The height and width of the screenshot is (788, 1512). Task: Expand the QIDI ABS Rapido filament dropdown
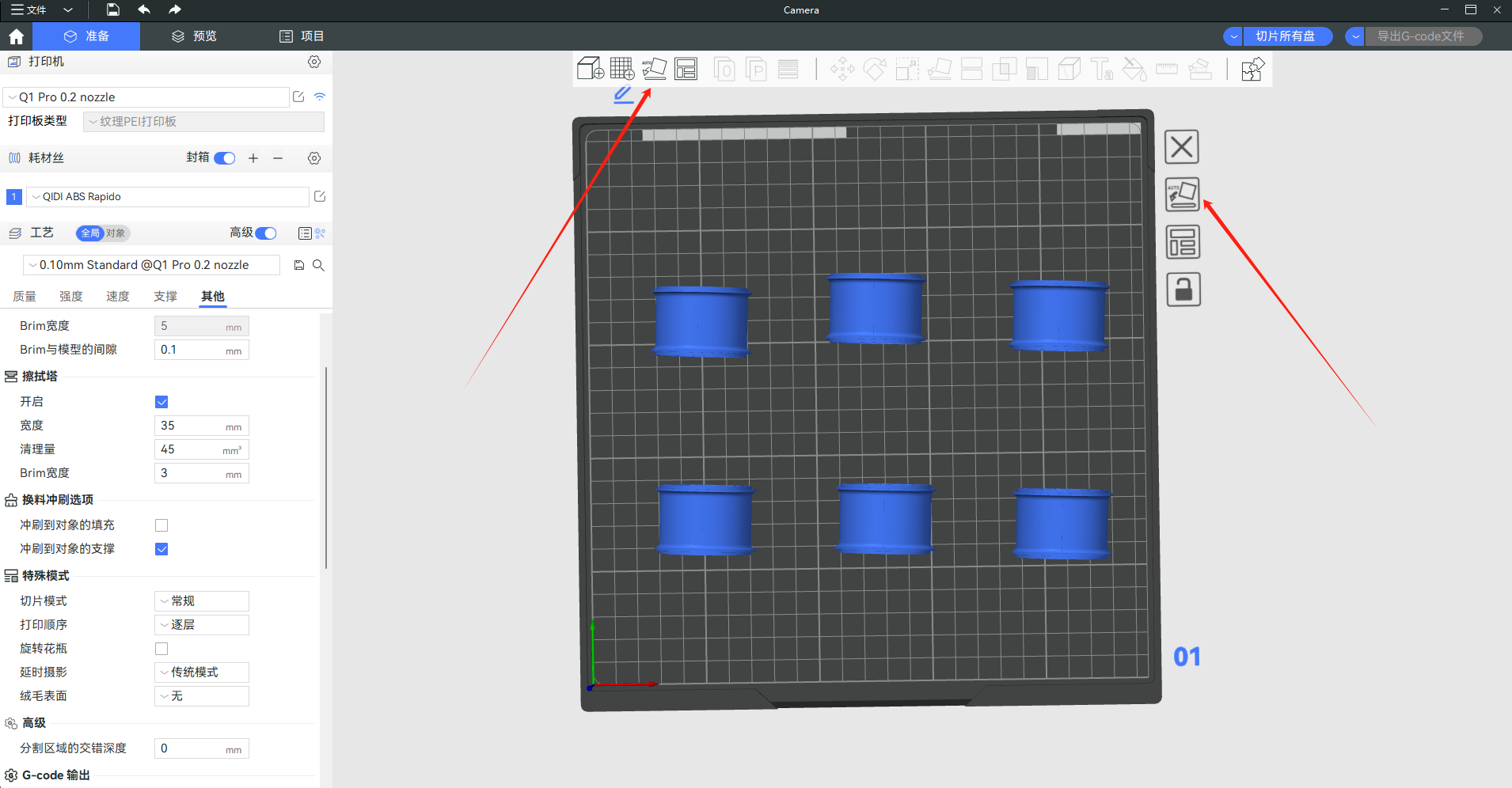click(167, 197)
